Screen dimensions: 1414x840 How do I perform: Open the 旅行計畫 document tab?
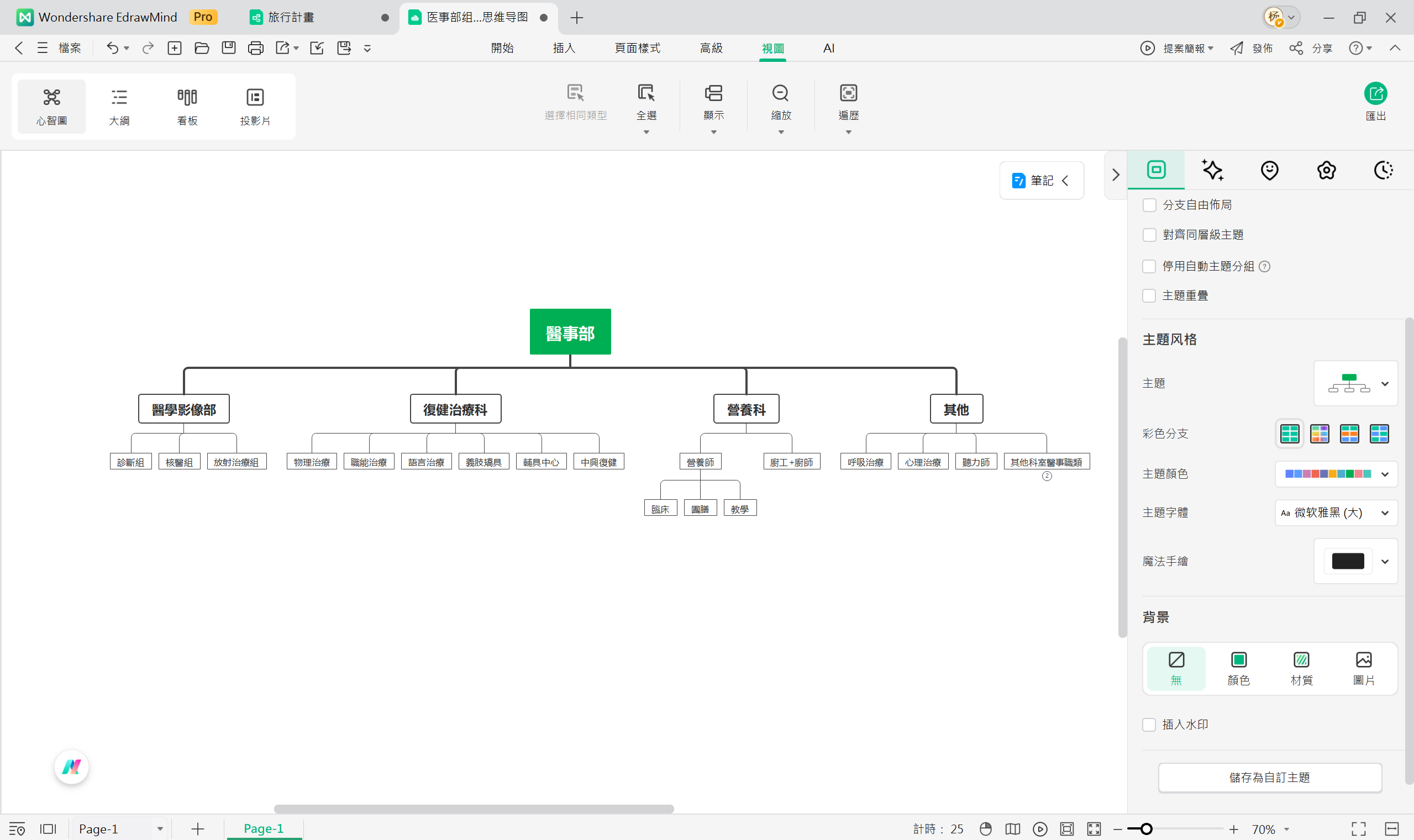[x=291, y=18]
